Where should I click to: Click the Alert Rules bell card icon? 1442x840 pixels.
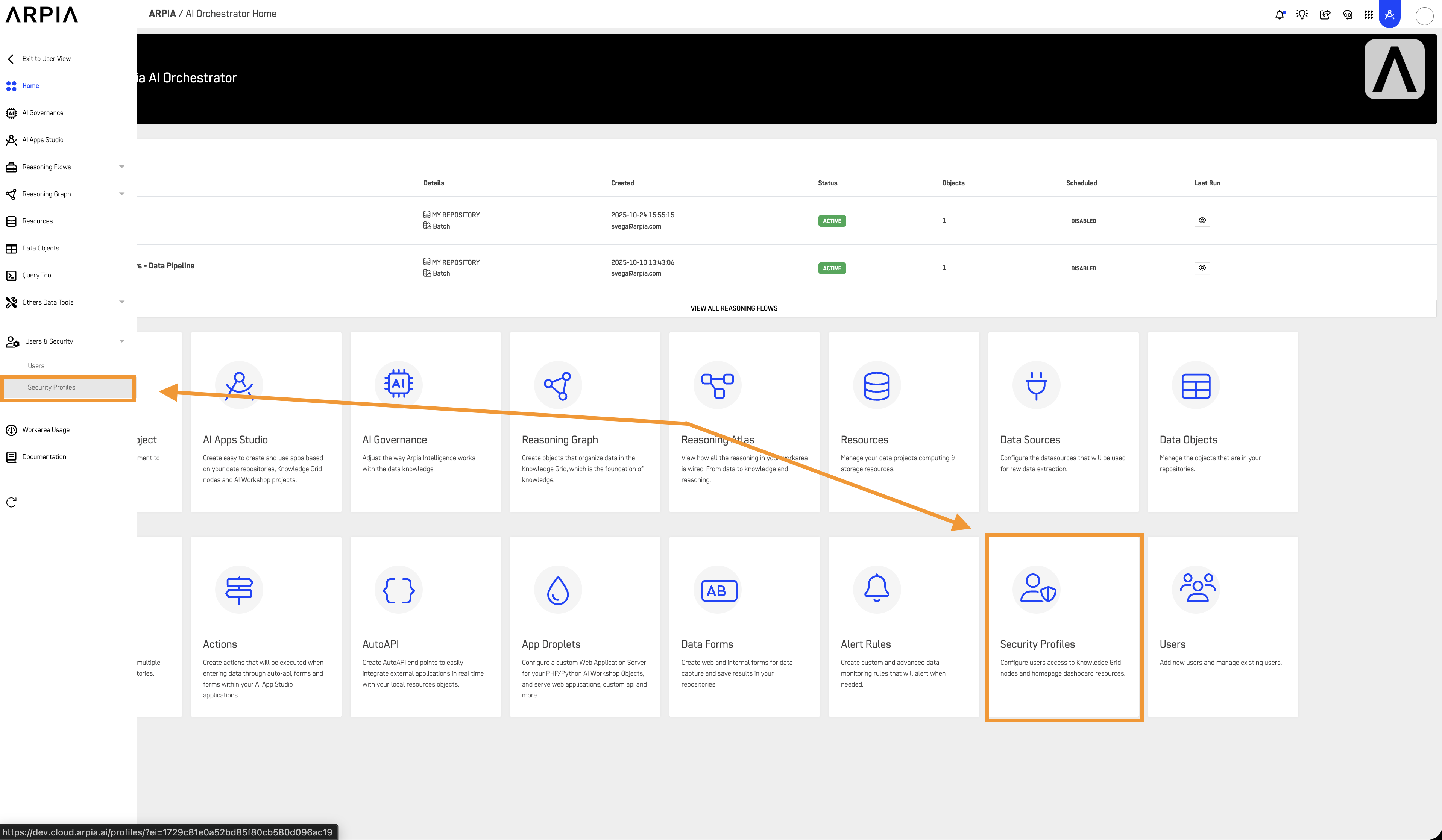[876, 590]
